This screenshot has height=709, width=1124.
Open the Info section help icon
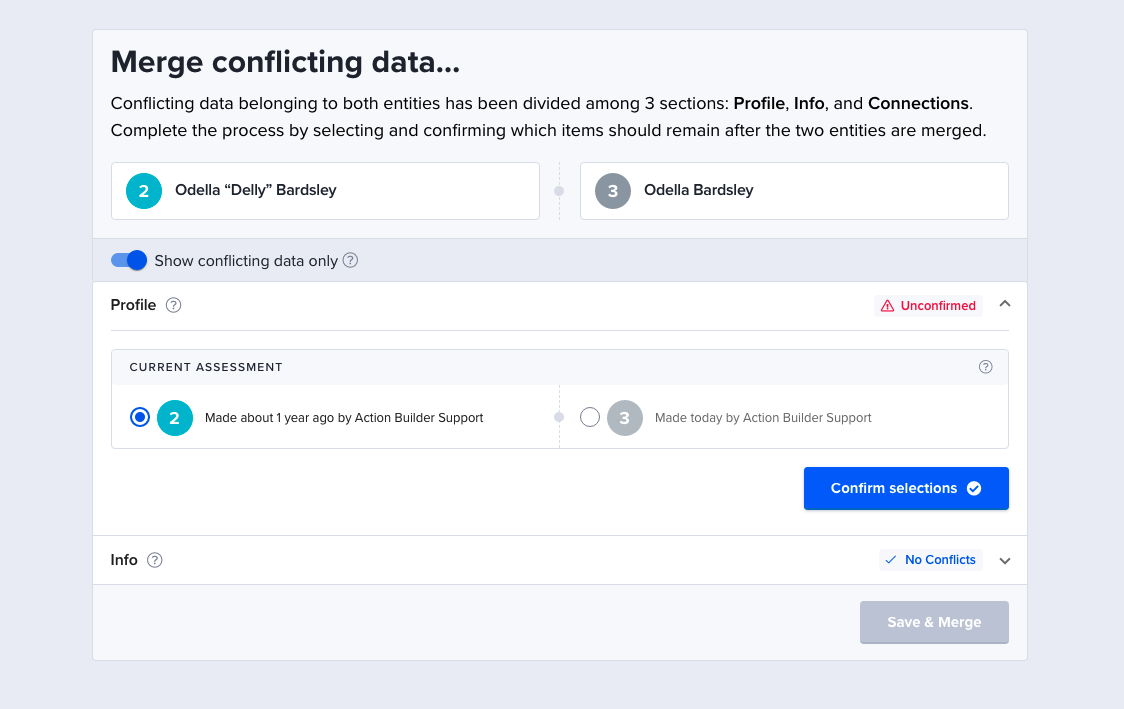(x=155, y=561)
